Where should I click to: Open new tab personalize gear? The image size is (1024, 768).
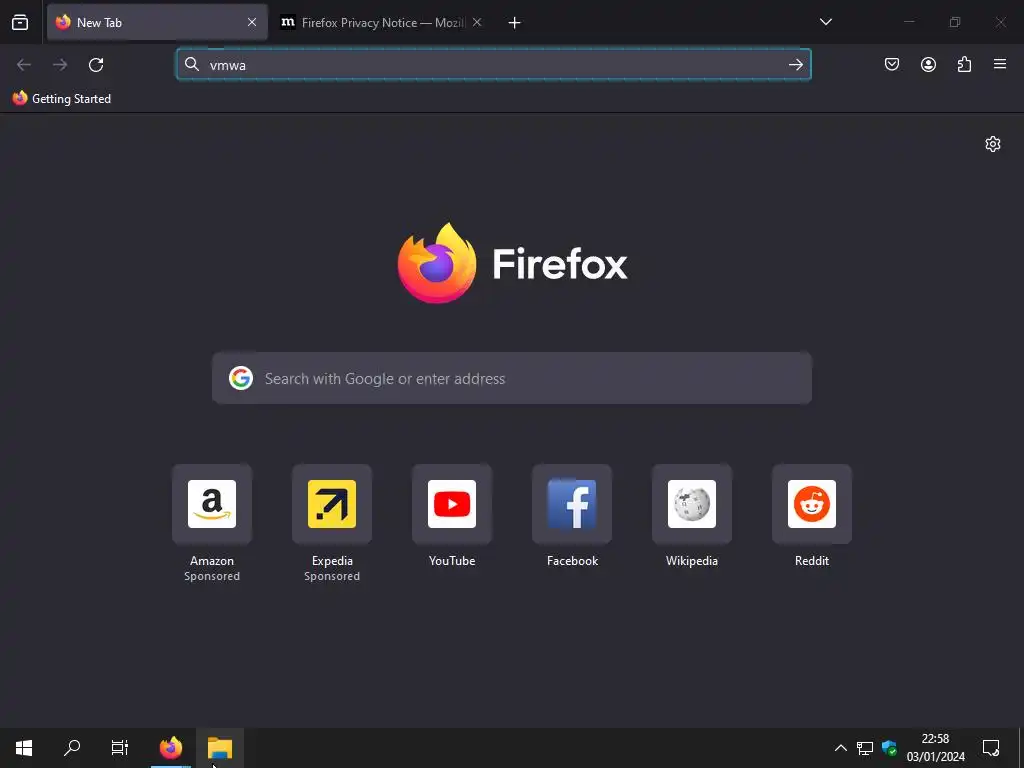(x=993, y=144)
